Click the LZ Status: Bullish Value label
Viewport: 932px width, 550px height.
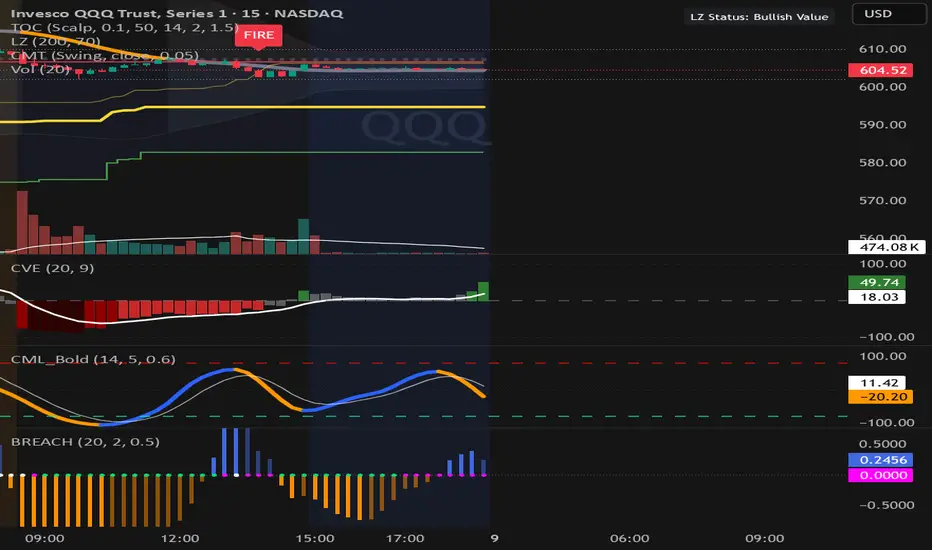(x=759, y=17)
